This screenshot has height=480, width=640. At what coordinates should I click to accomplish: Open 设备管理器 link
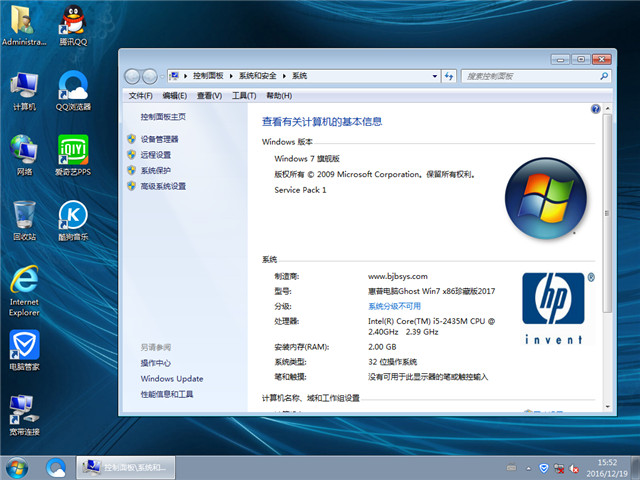point(160,139)
